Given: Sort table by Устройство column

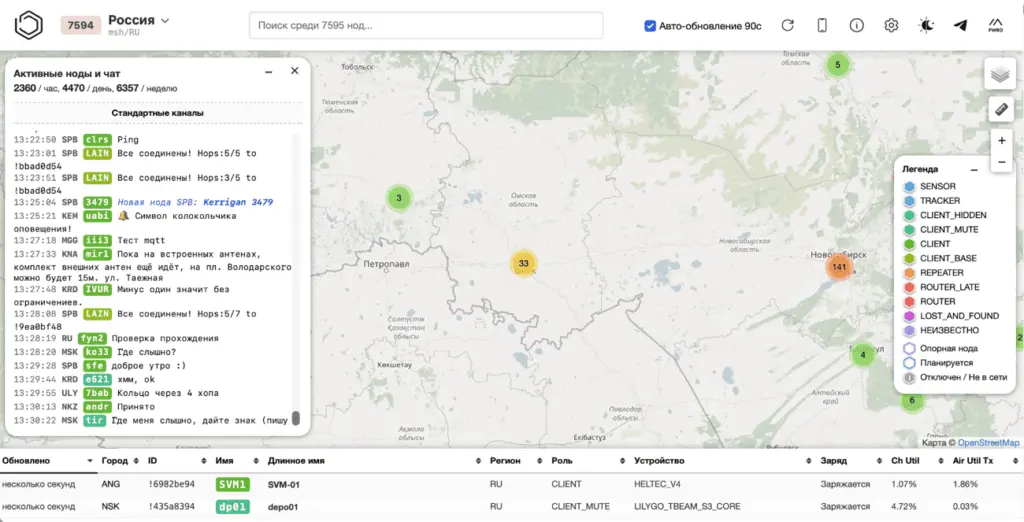Looking at the screenshot, I should pos(659,461).
